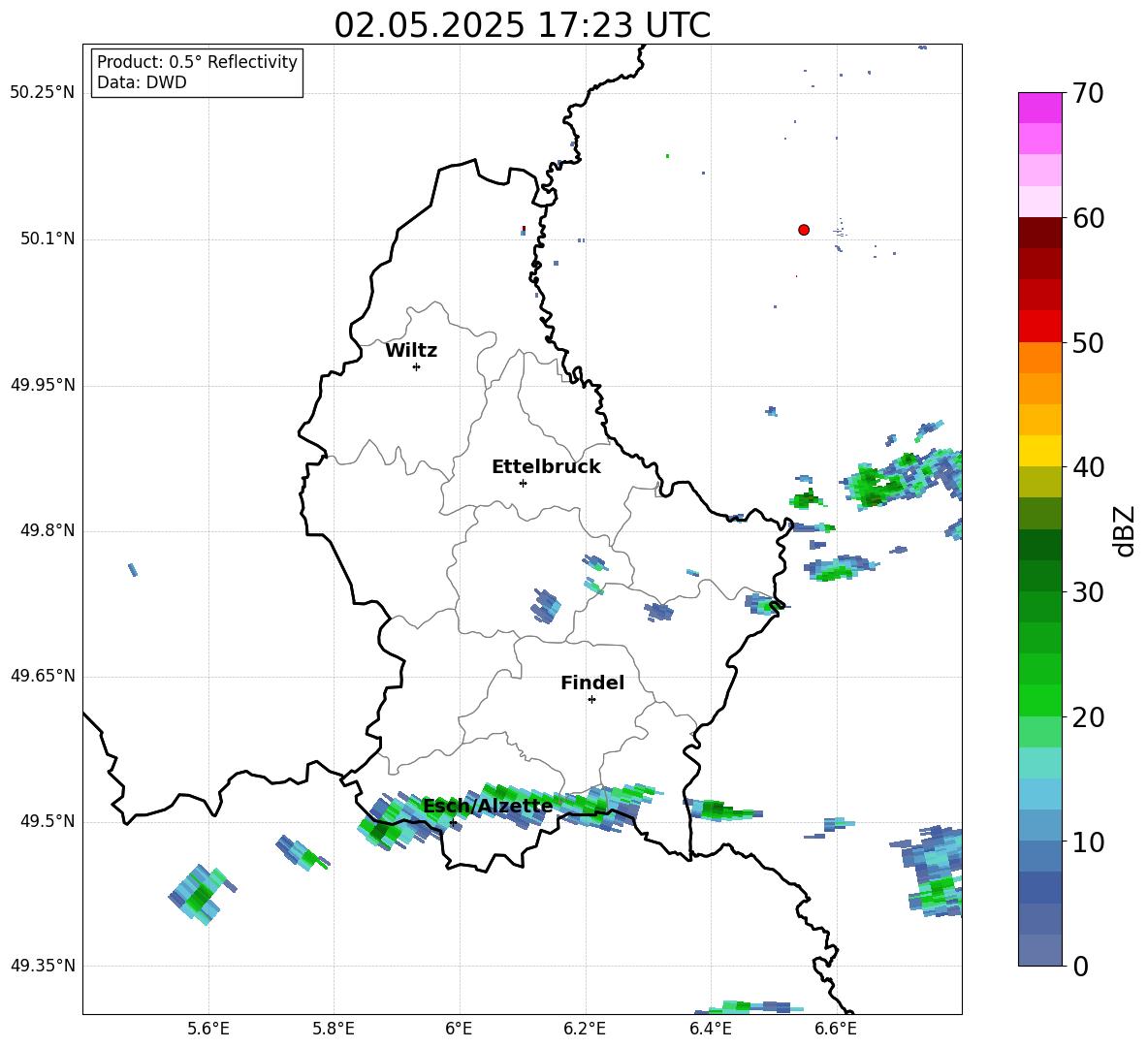This screenshot has height=1048, width=1148.
Task: Click the 6°E longitude label
Action: point(459,1029)
